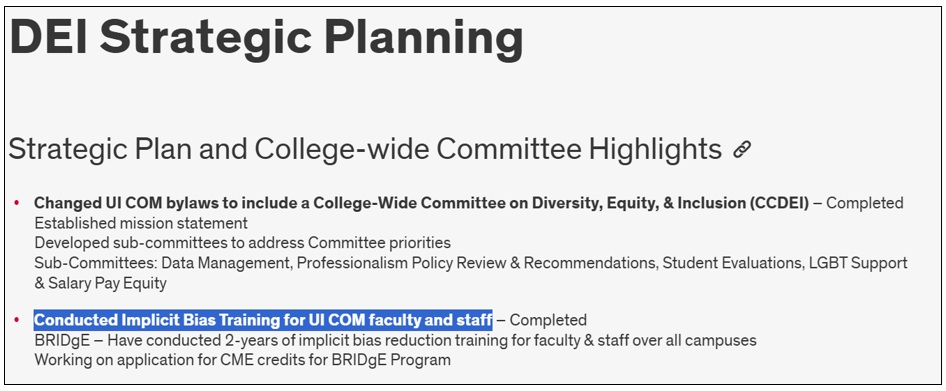Click the highlighted Conducted Implicit Bias Training text
946x391 pixels.
pos(263,319)
